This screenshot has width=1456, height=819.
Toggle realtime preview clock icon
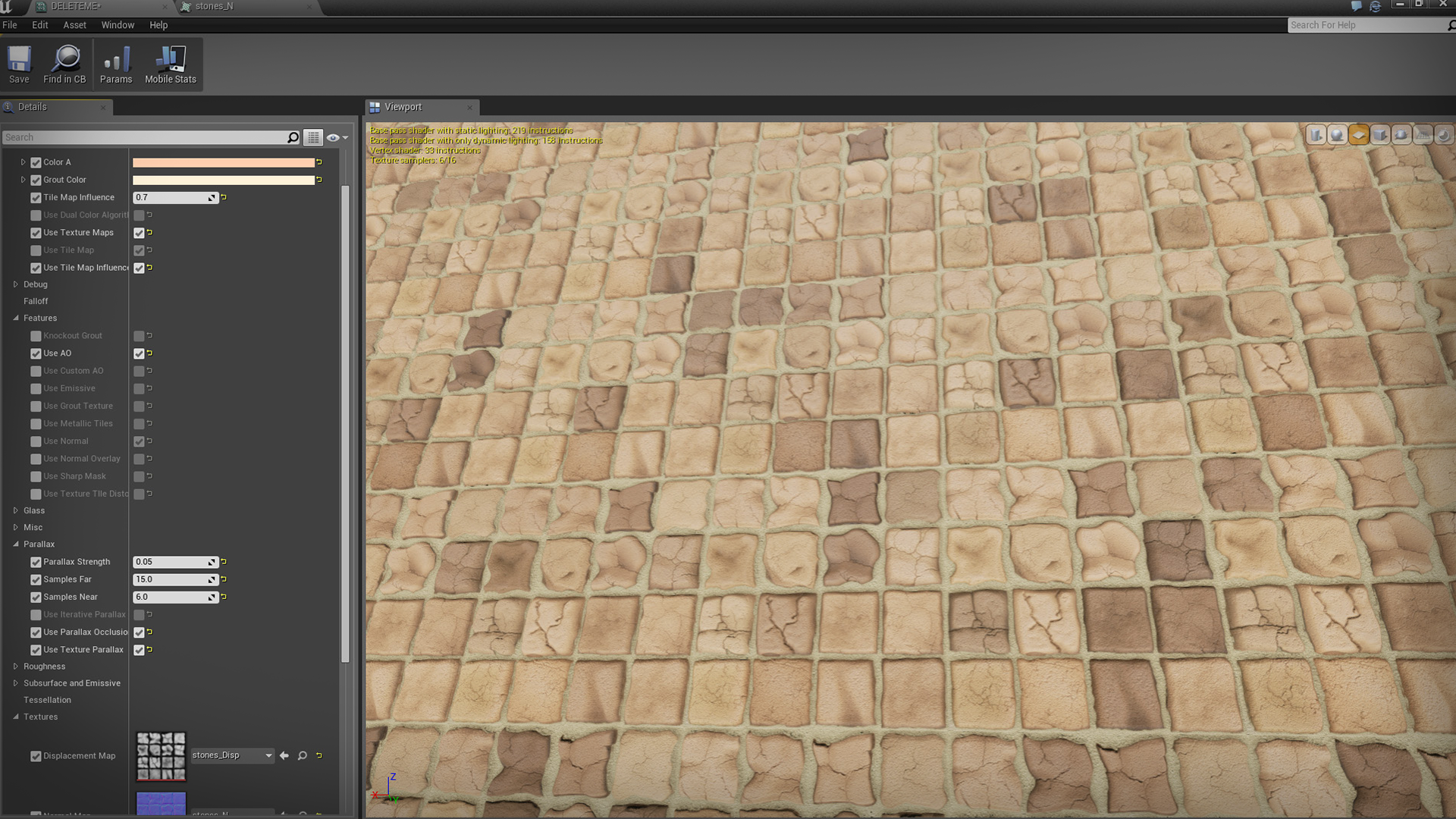pyautogui.click(x=1444, y=134)
